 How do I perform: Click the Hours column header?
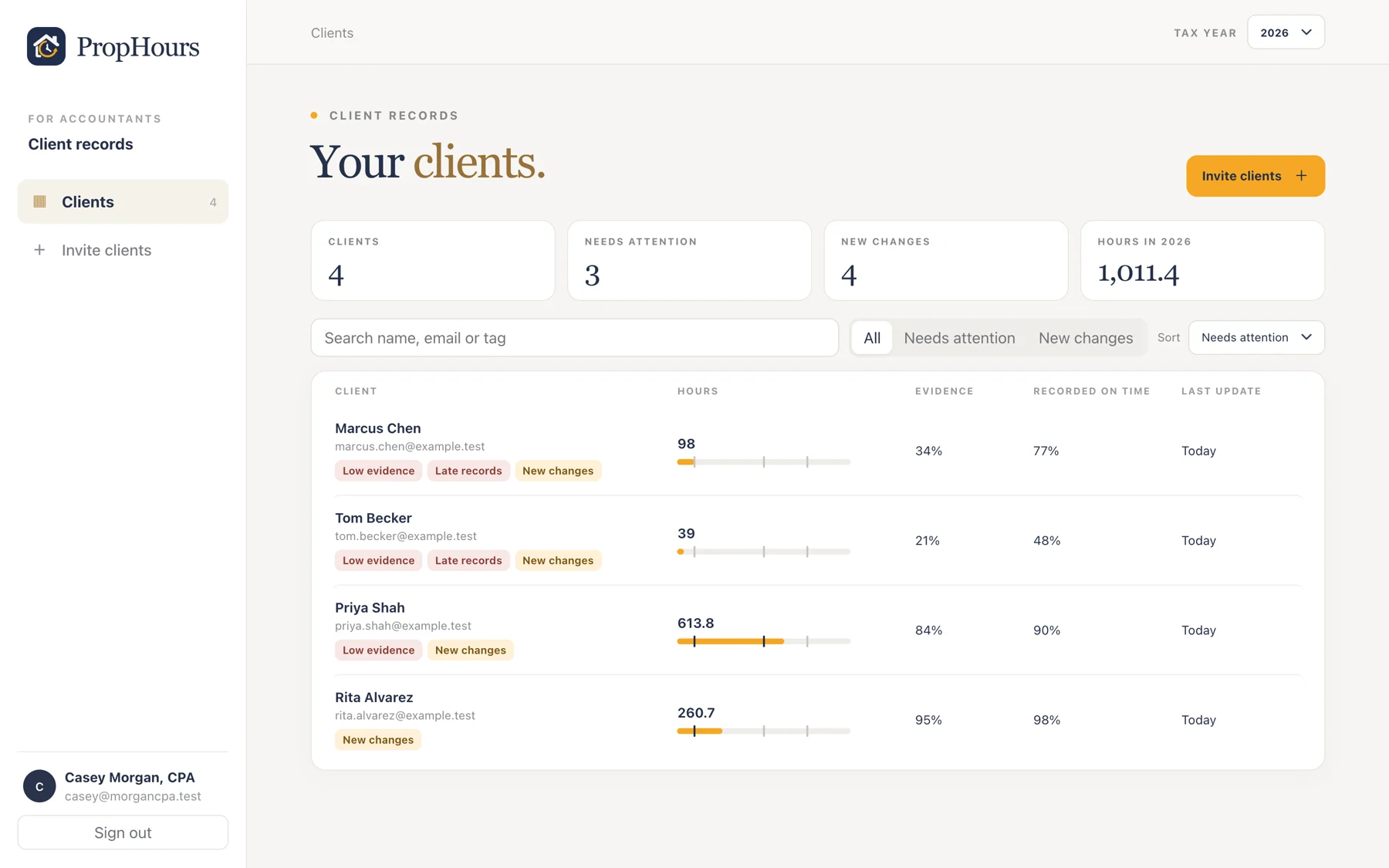click(698, 391)
